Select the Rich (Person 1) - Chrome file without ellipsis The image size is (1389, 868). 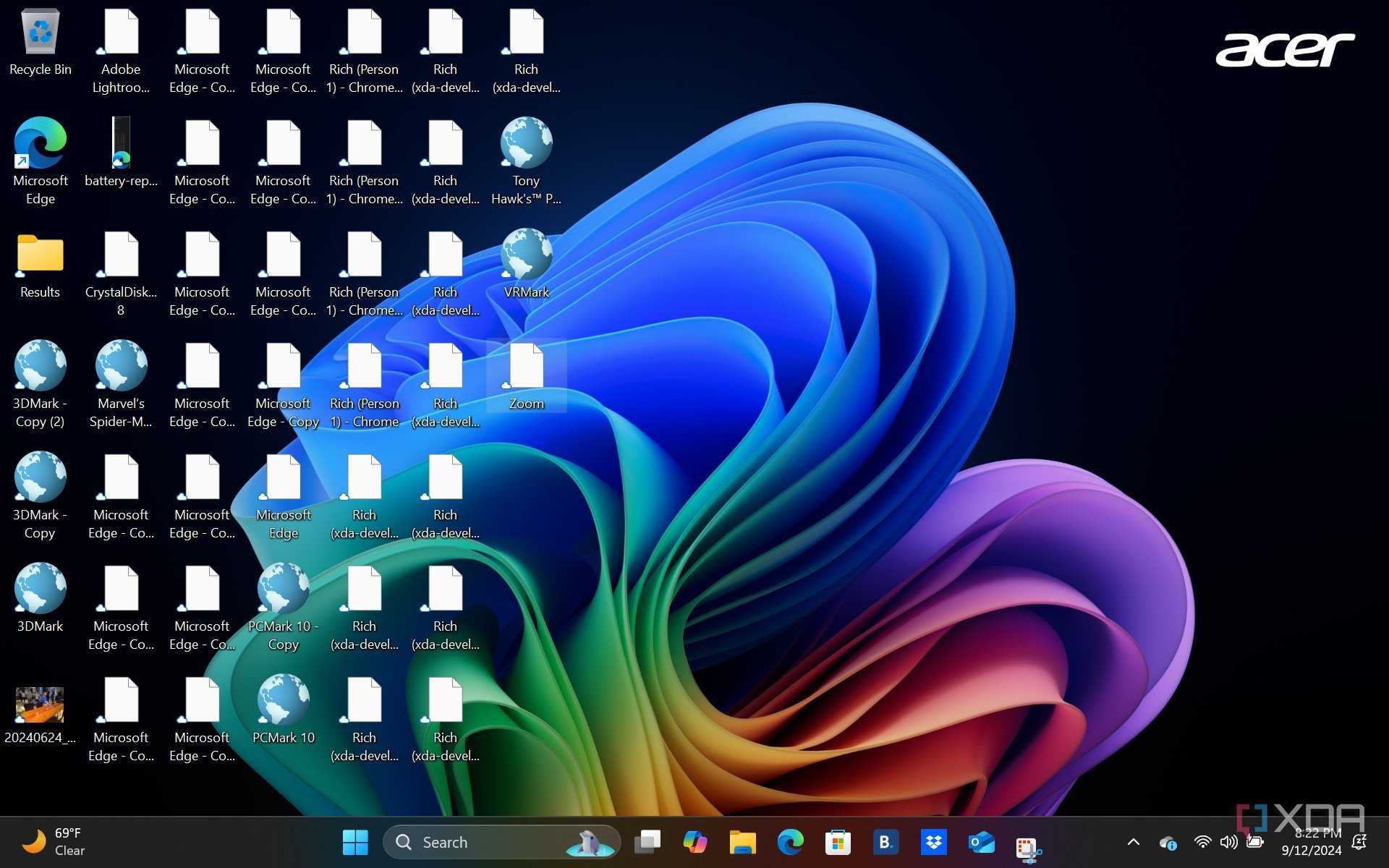pos(365,385)
